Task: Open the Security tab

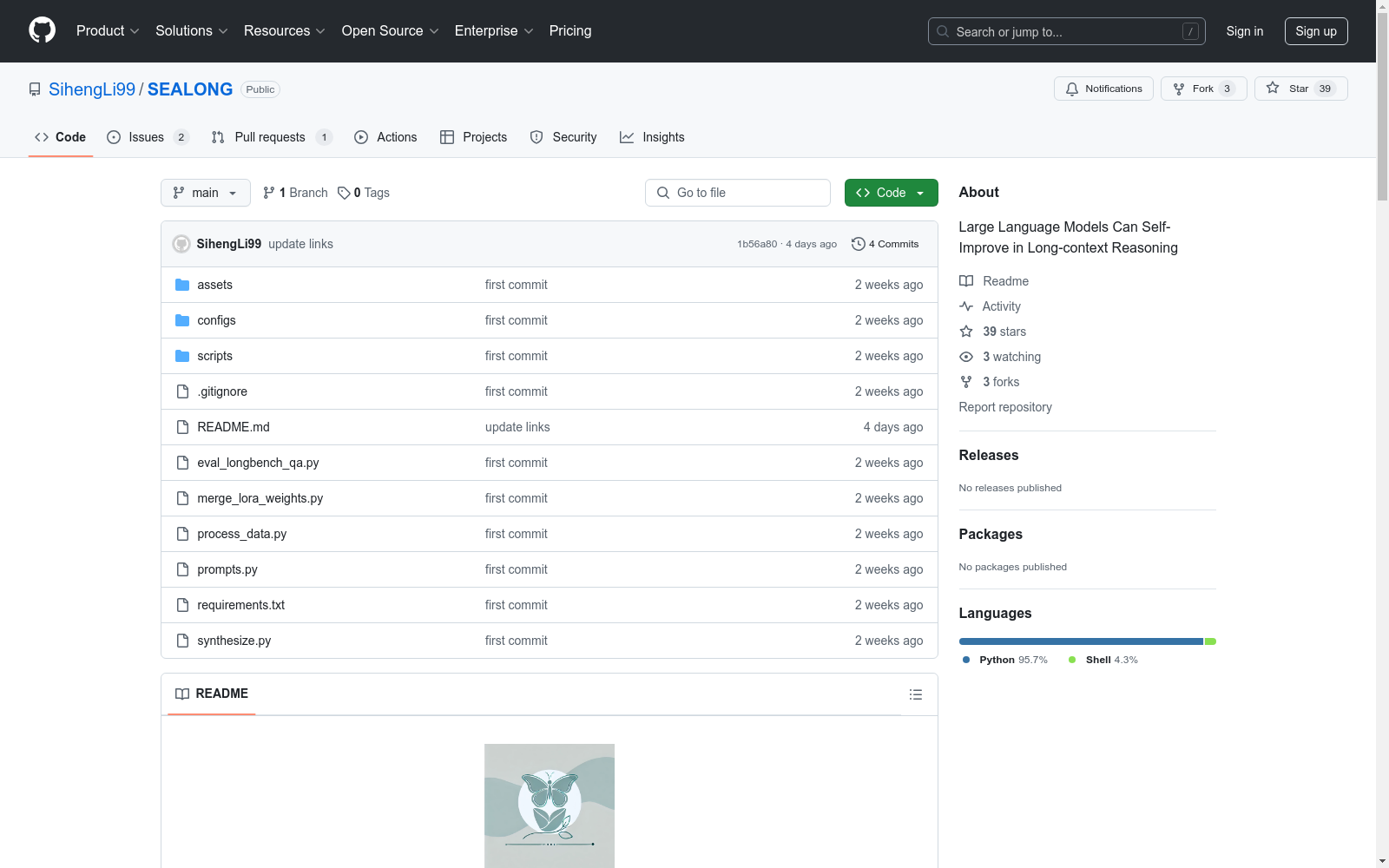Action: 563,137
